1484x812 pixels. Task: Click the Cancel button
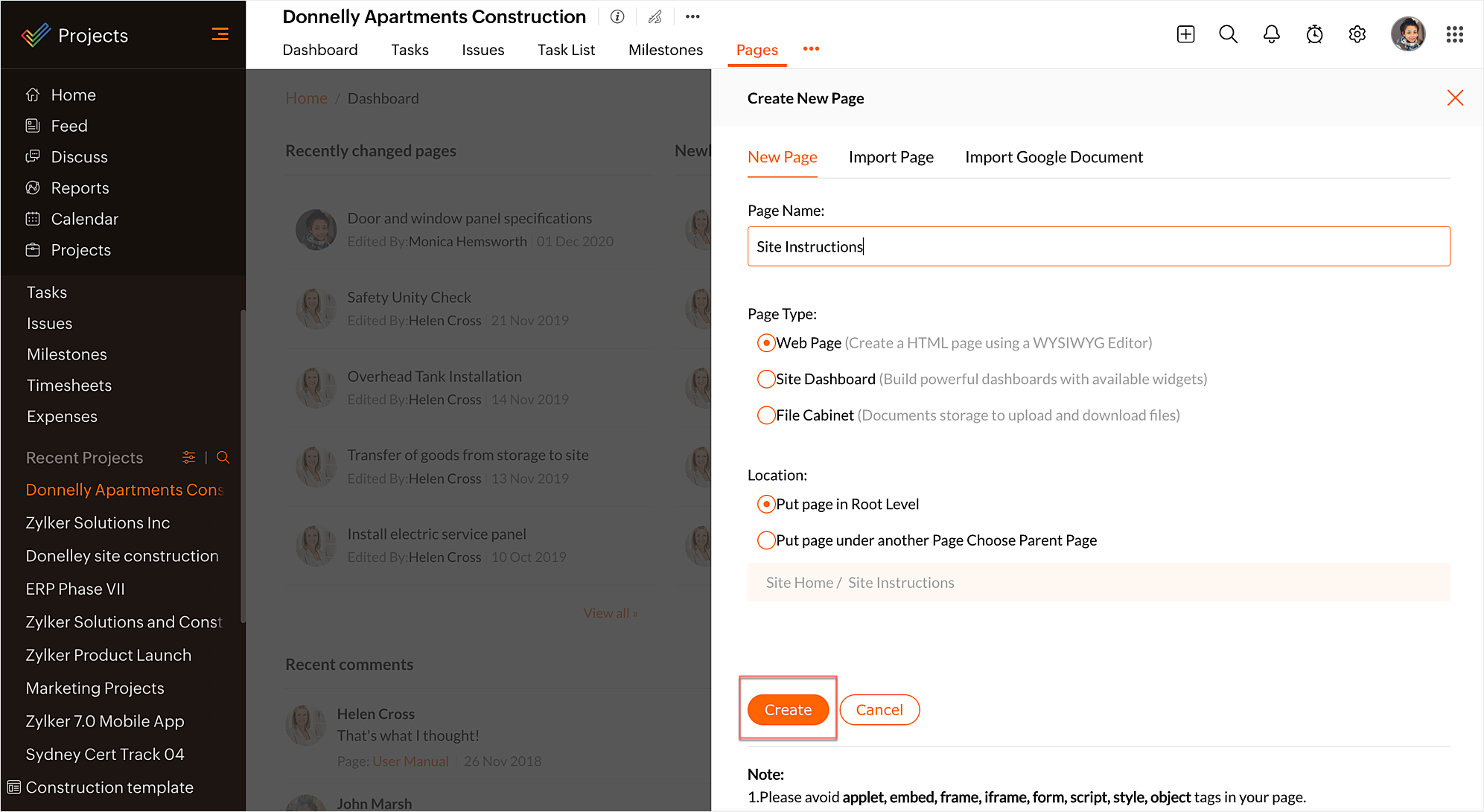click(879, 709)
